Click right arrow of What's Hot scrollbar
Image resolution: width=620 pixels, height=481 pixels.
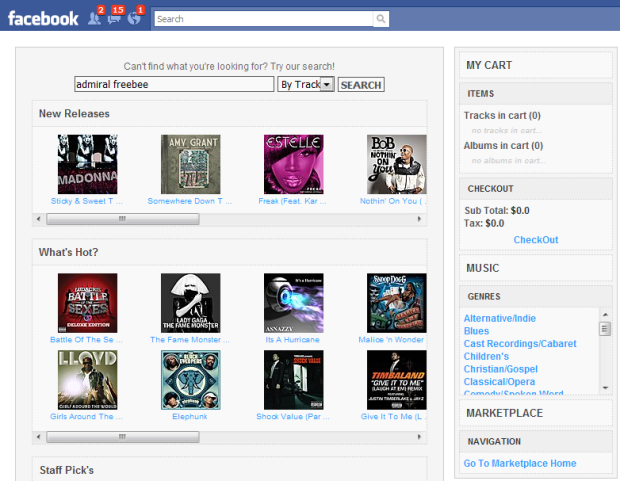point(419,437)
